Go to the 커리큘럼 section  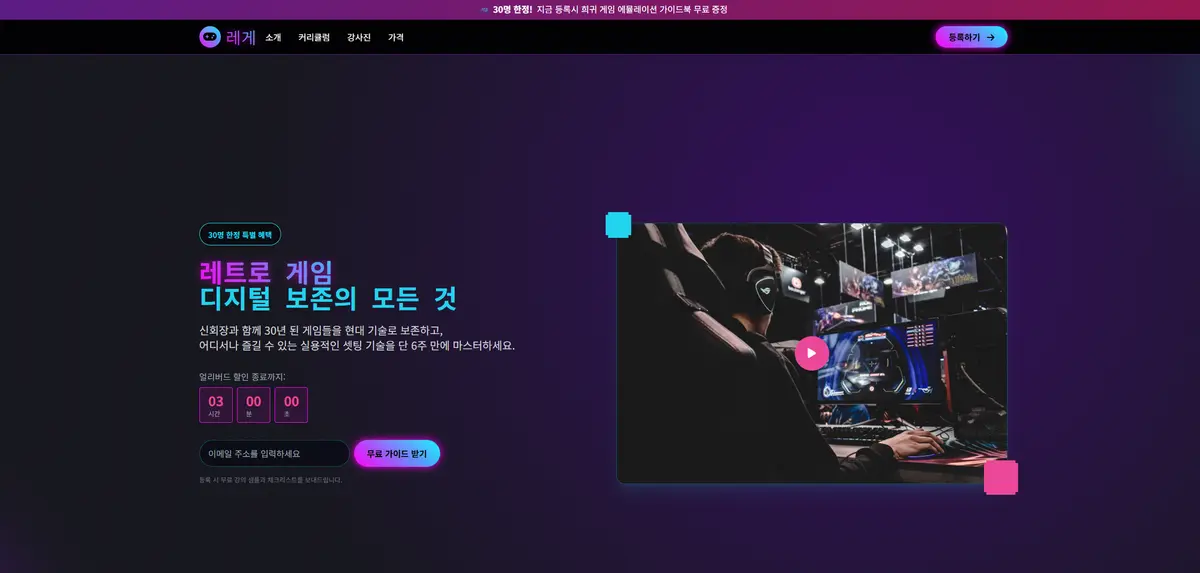click(314, 37)
